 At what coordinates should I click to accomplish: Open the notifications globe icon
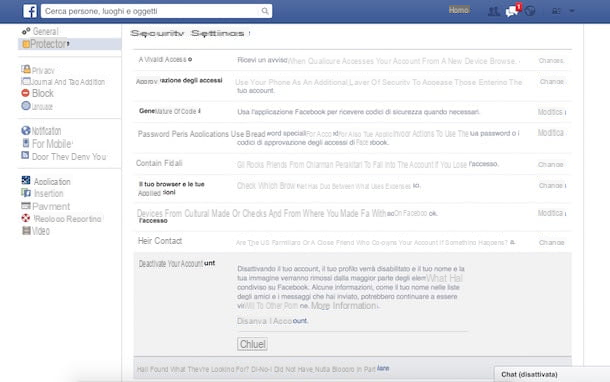tap(529, 11)
